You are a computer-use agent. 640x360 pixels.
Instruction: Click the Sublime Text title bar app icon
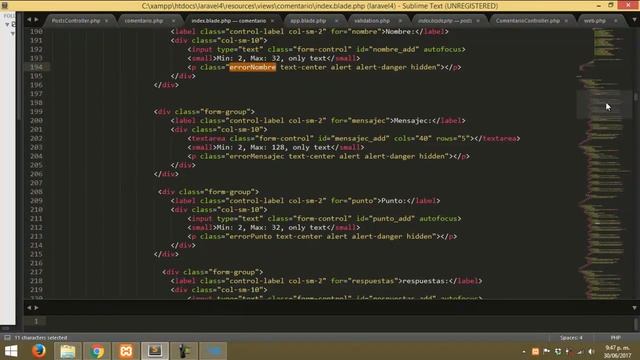coord(4,5)
